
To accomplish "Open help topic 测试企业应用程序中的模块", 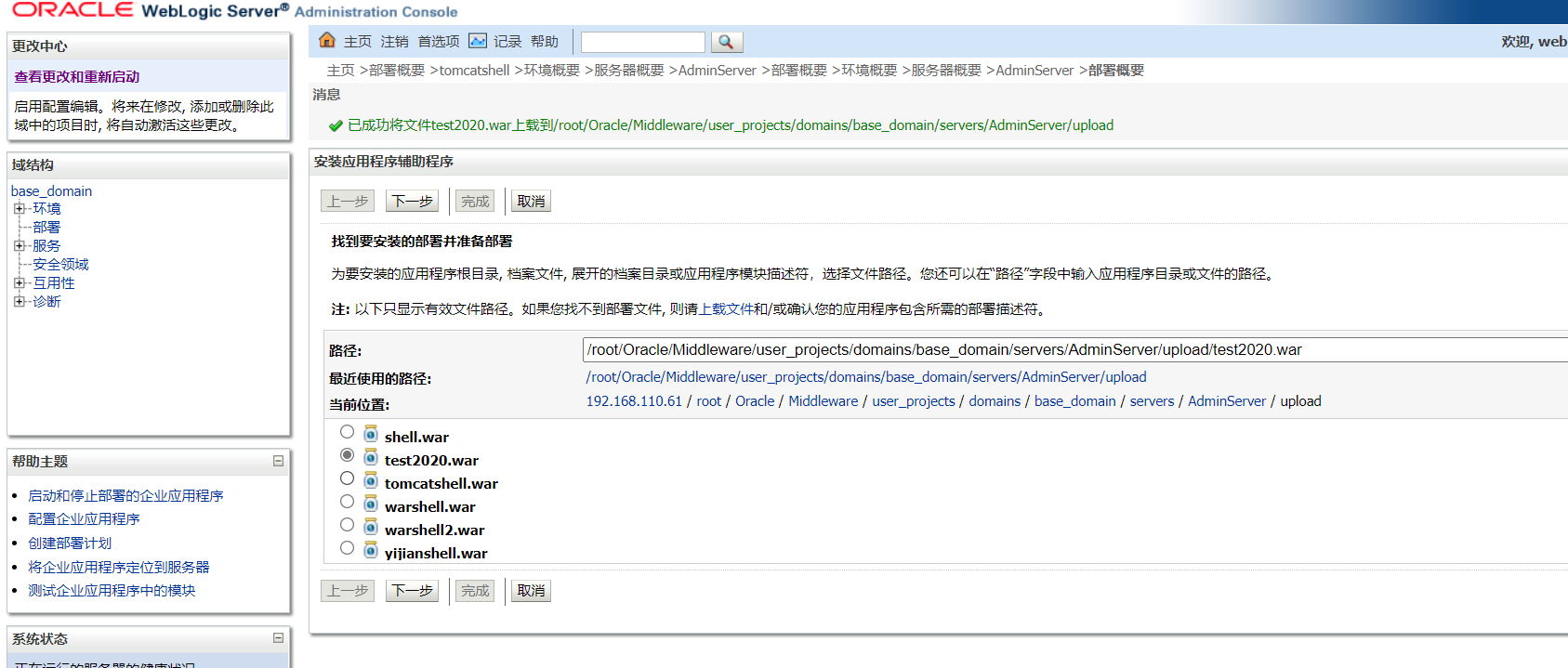I will (112, 591).
